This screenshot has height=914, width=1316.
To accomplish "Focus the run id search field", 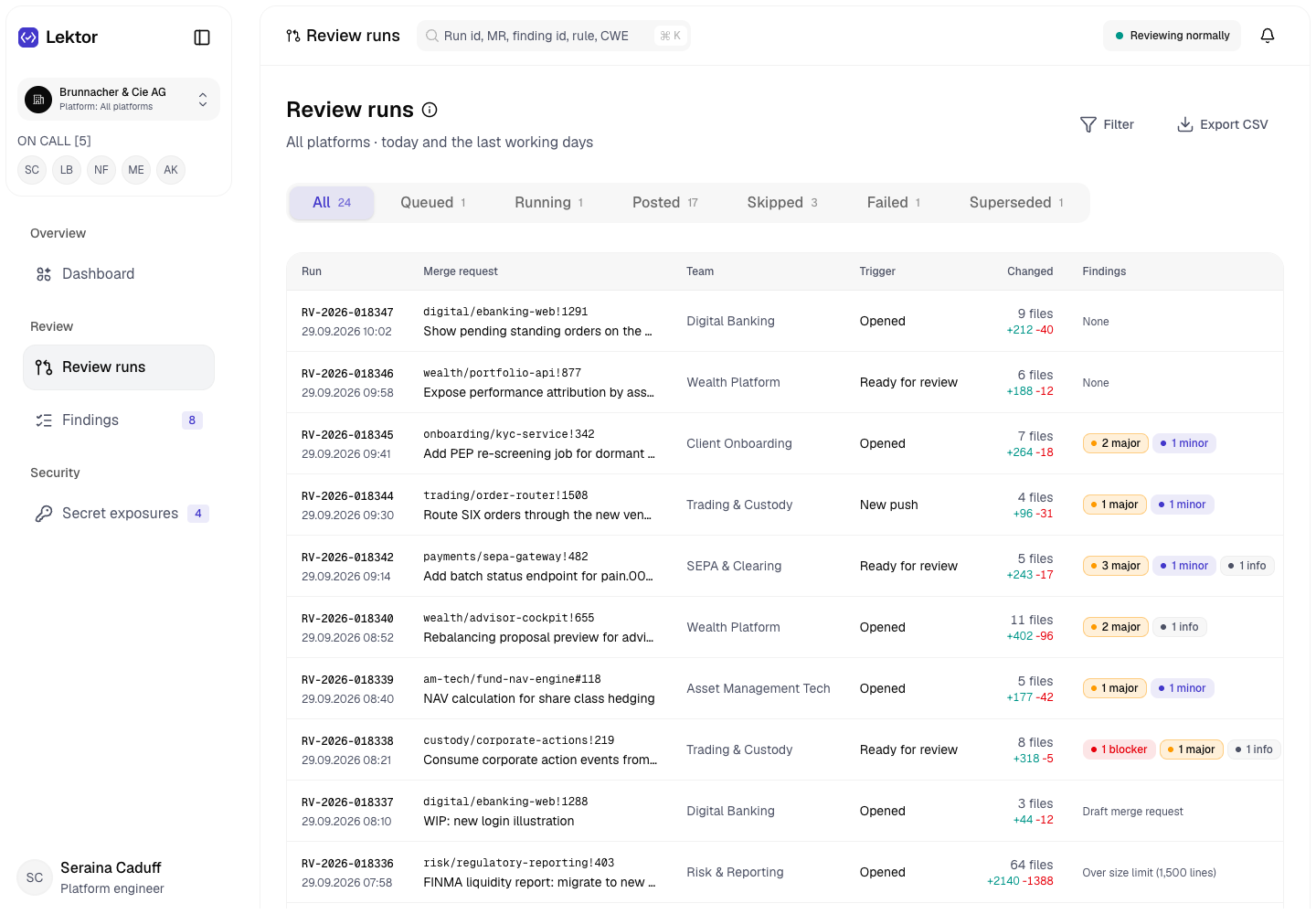I will [554, 36].
